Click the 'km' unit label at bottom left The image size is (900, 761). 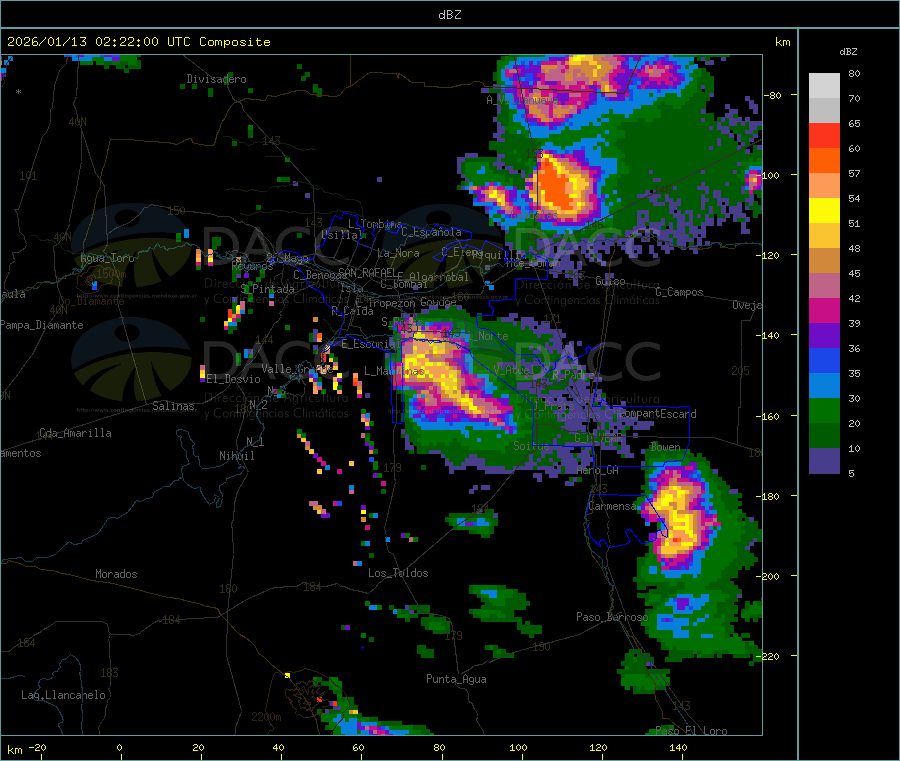(x=14, y=750)
